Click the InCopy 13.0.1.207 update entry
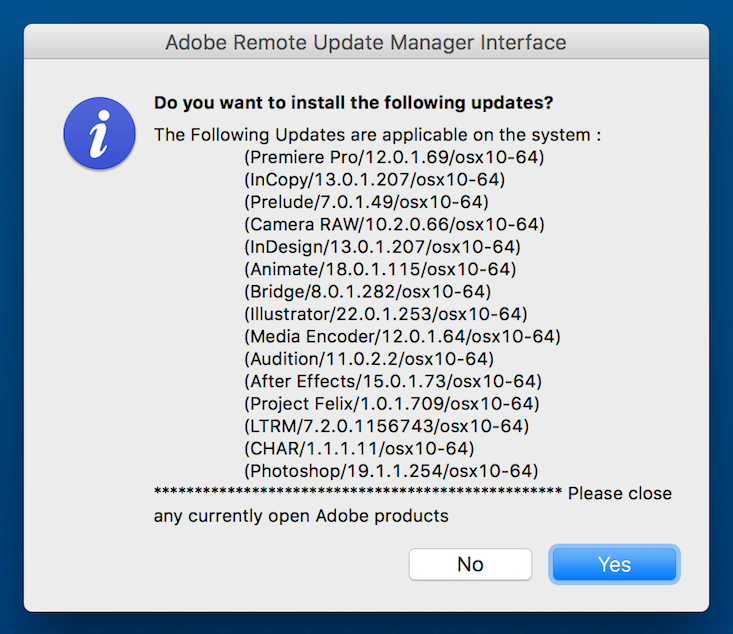733x634 pixels. click(374, 180)
